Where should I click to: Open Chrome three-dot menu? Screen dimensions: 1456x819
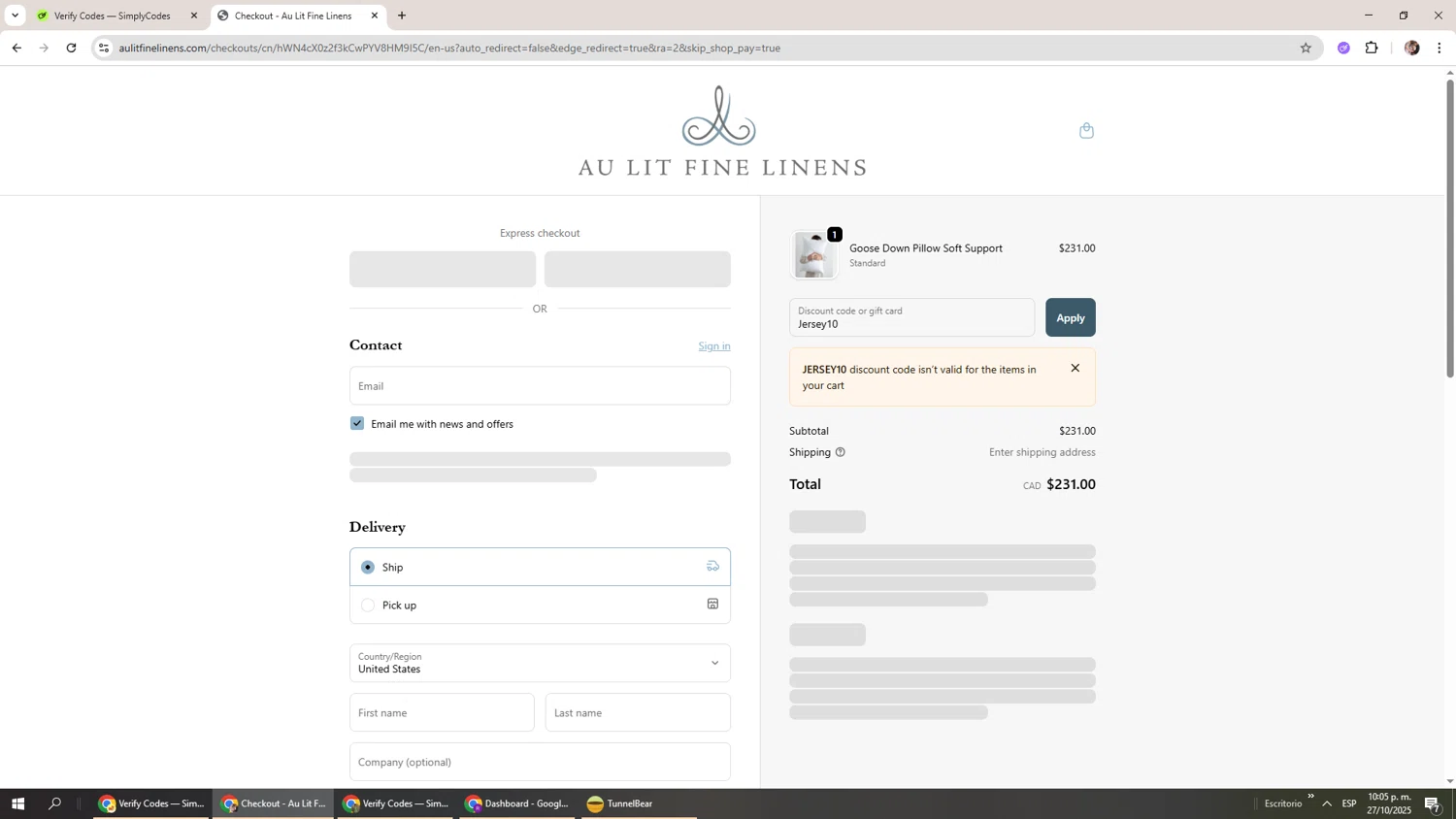[x=1439, y=48]
